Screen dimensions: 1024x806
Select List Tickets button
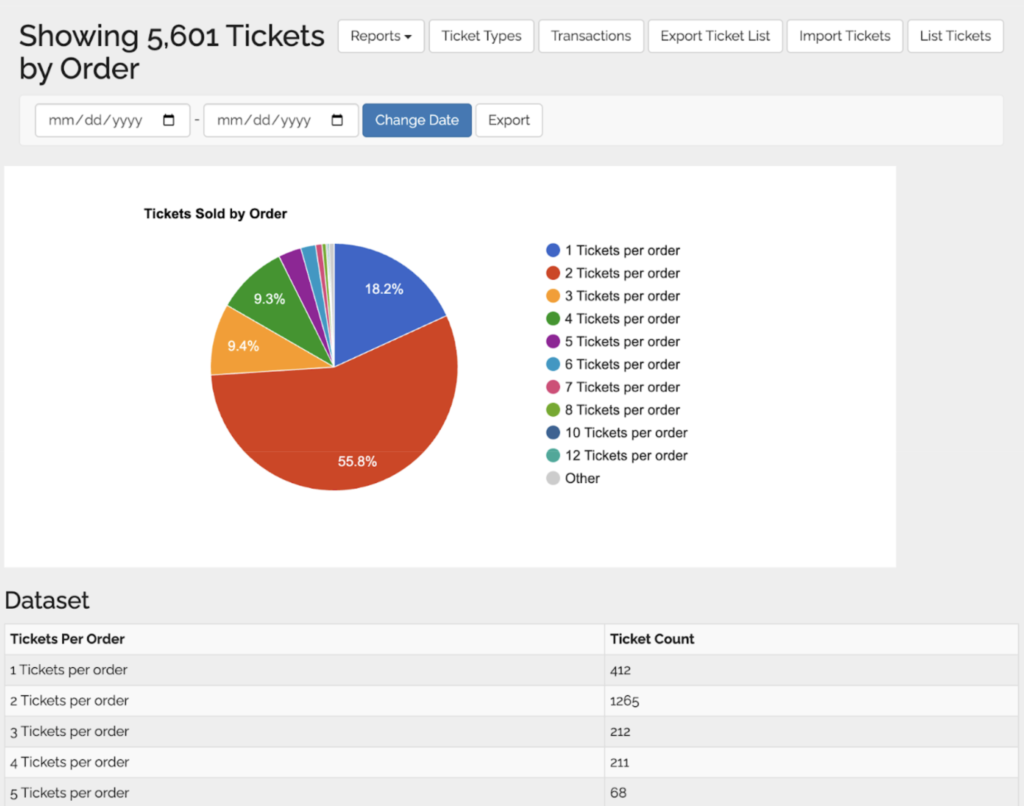pos(955,36)
